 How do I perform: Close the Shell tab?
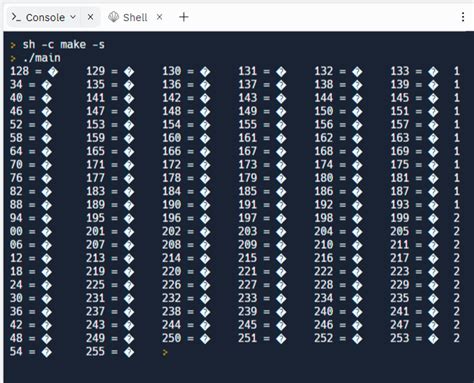click(x=160, y=17)
